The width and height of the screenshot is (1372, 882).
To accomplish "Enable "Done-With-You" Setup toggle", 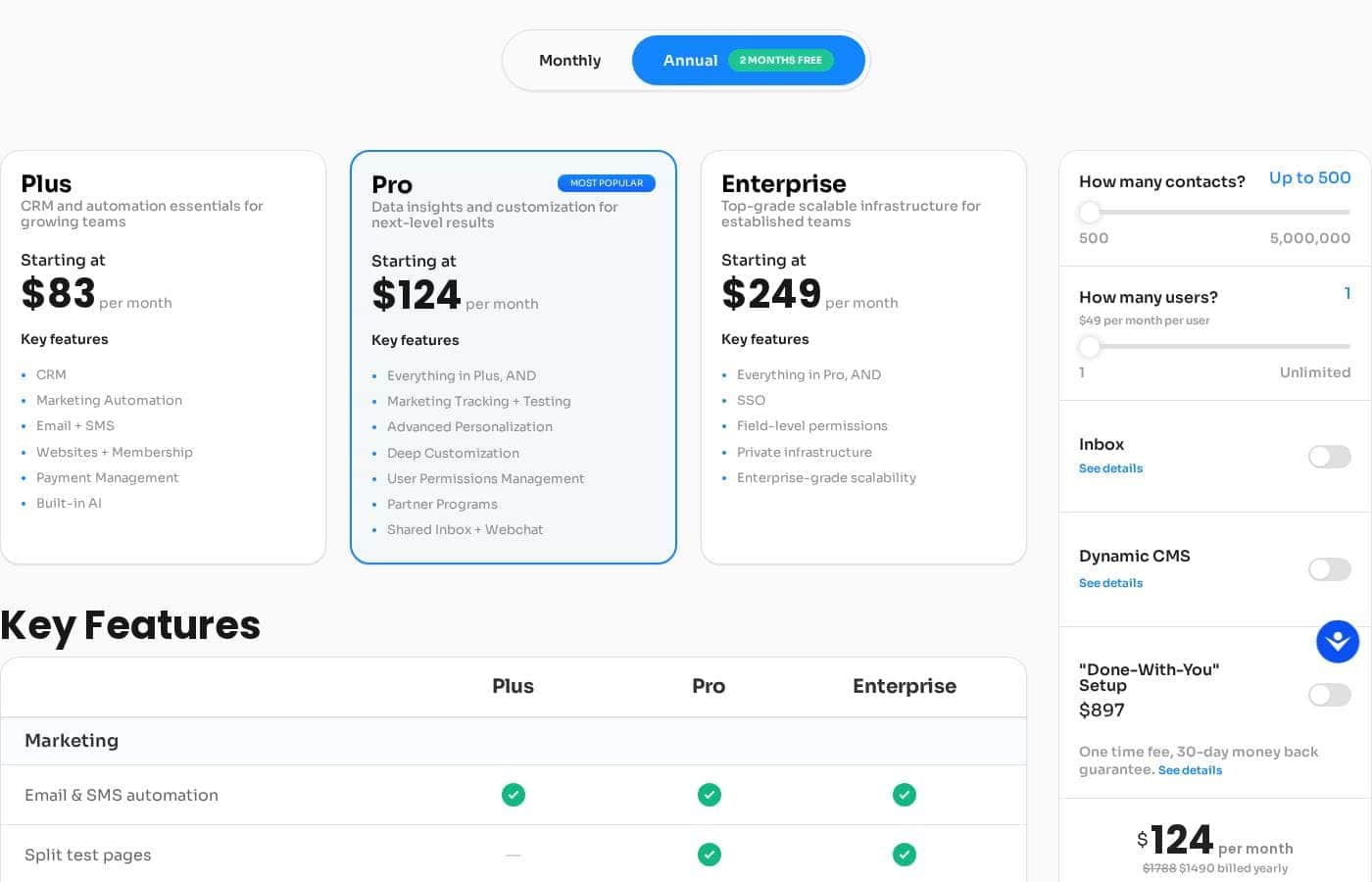I will pos(1330,695).
